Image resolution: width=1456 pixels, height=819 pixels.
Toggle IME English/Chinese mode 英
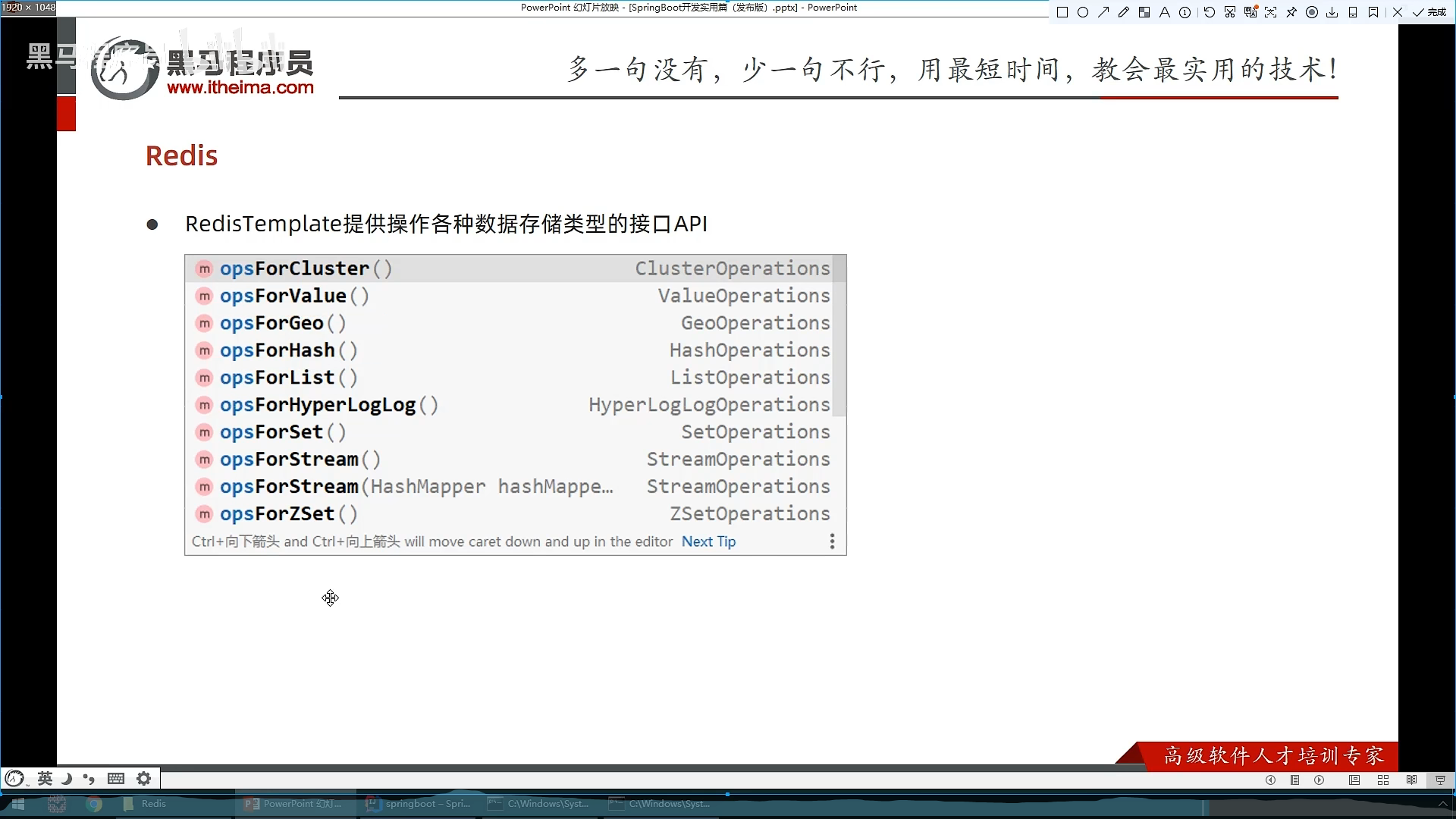tap(45, 778)
